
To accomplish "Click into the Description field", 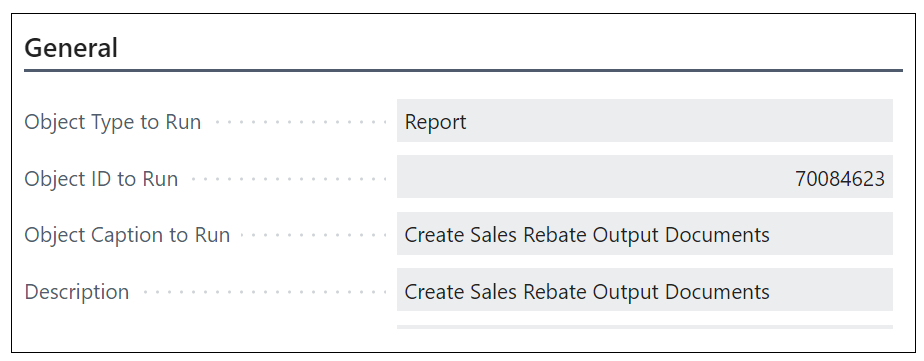I will [645, 290].
